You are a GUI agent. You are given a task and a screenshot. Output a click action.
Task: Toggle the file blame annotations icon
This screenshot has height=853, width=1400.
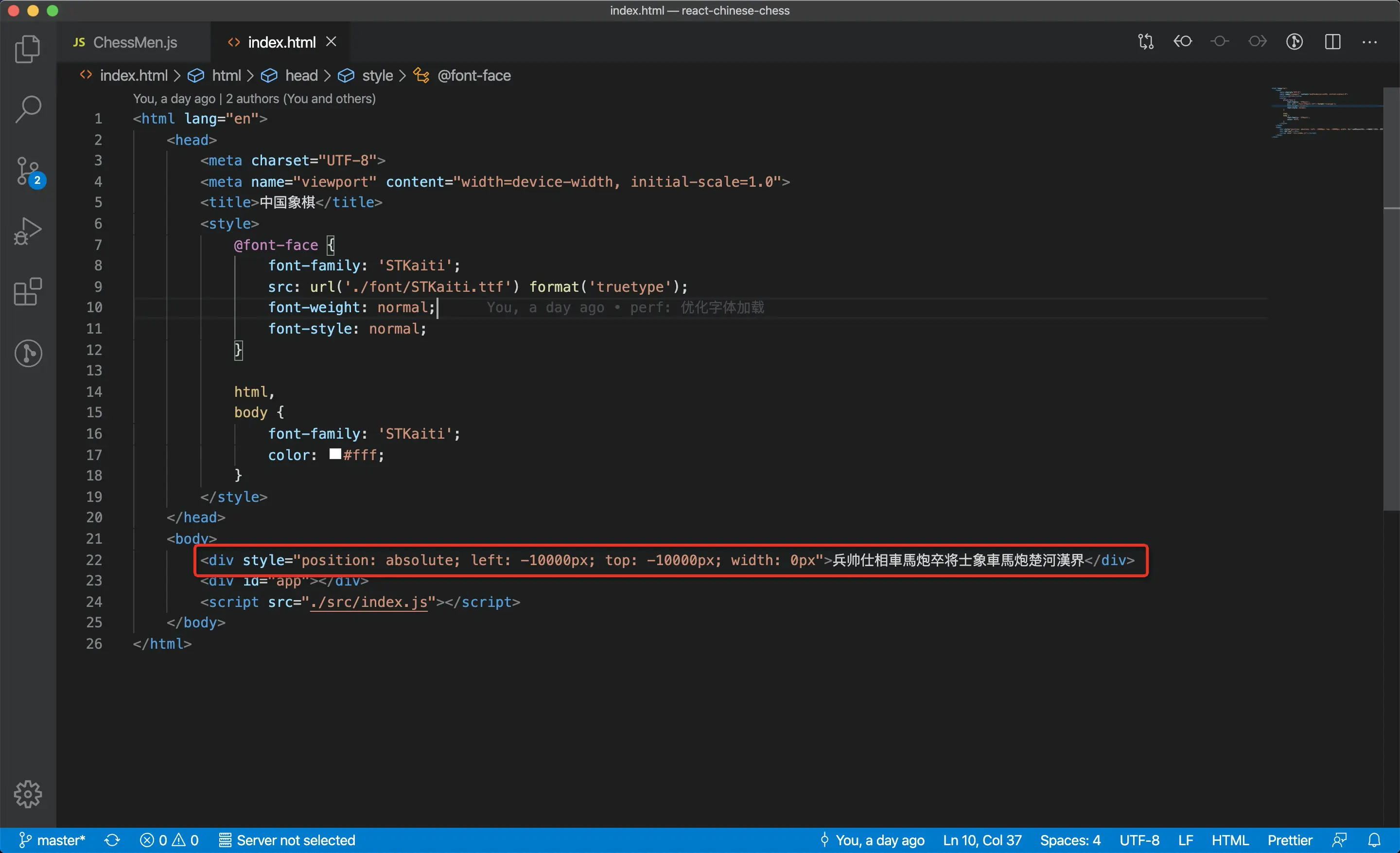point(1295,42)
